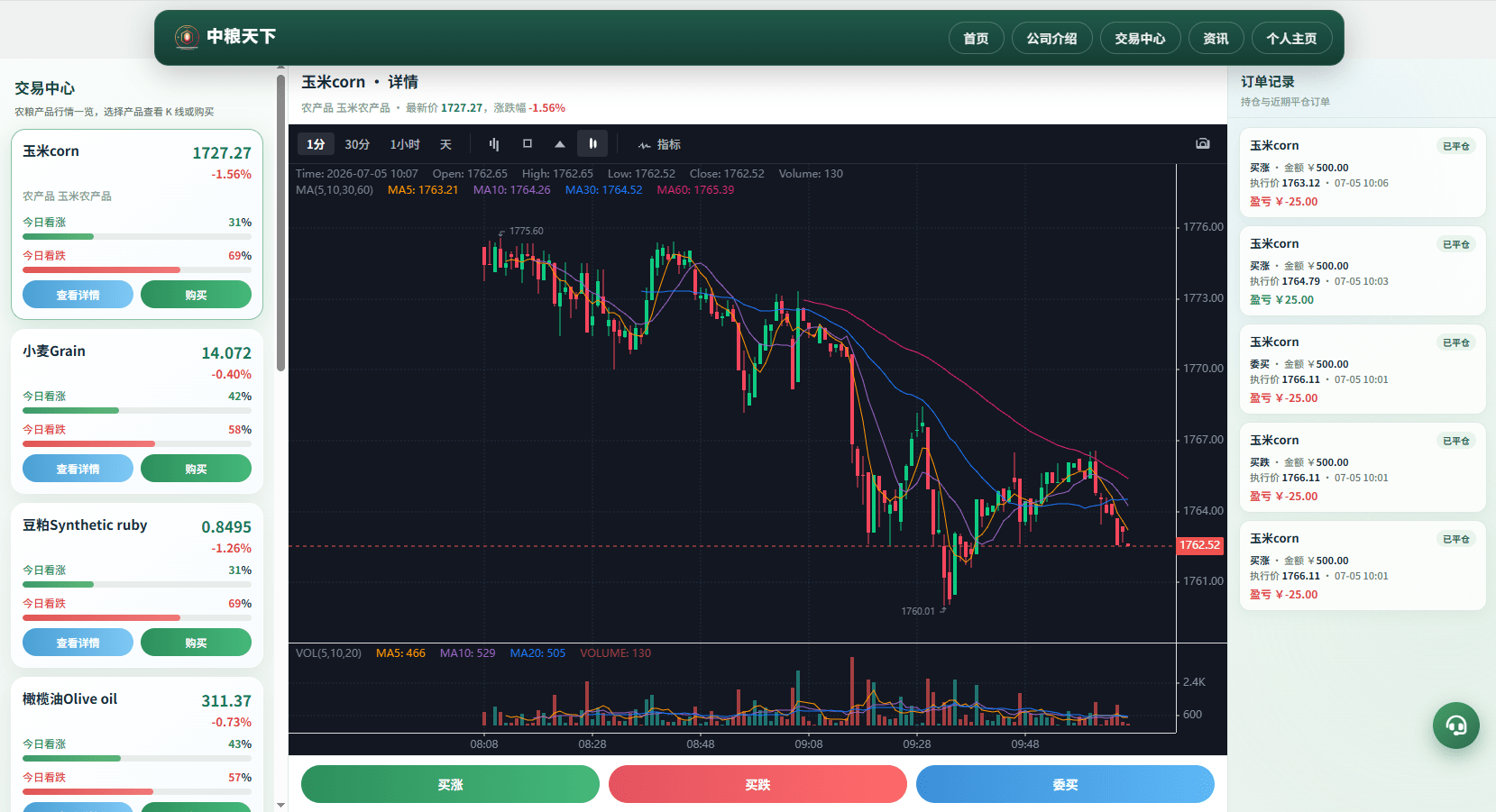Click the MA5: 1763.21 indicator label
This screenshot has width=1496, height=812.
click(x=423, y=190)
